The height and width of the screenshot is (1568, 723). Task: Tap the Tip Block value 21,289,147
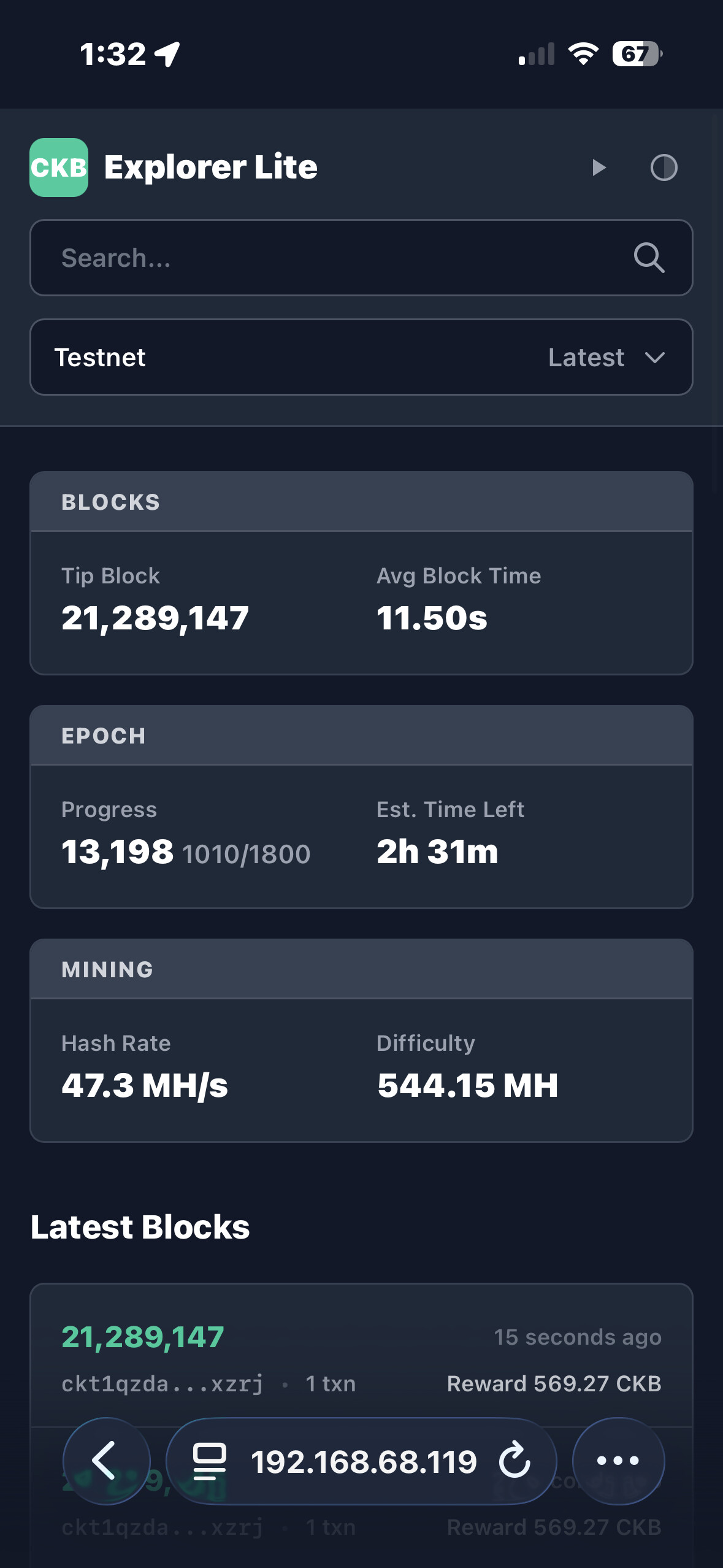(155, 618)
